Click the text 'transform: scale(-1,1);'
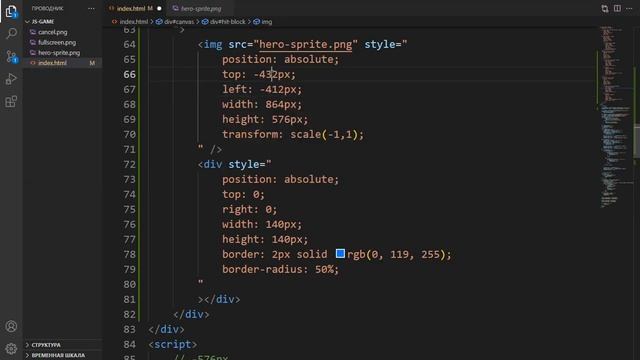 293,134
